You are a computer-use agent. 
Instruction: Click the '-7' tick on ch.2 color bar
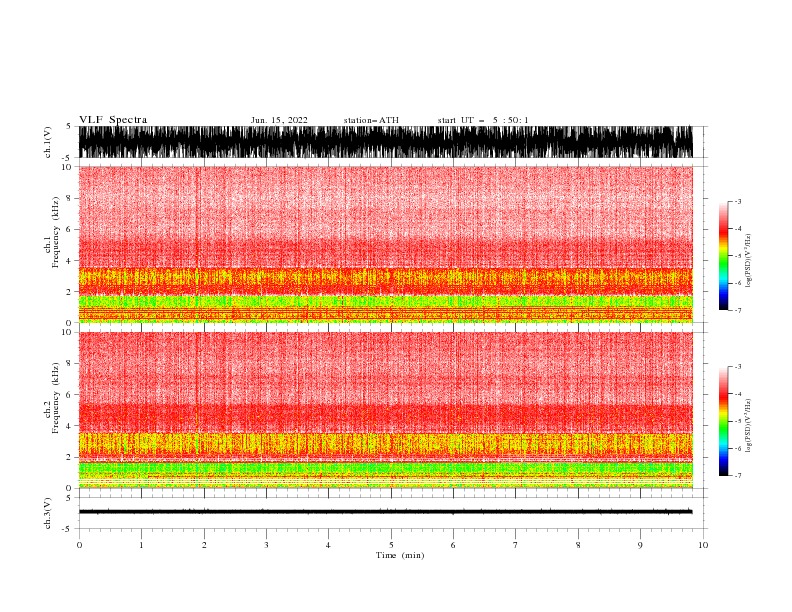pos(737,476)
